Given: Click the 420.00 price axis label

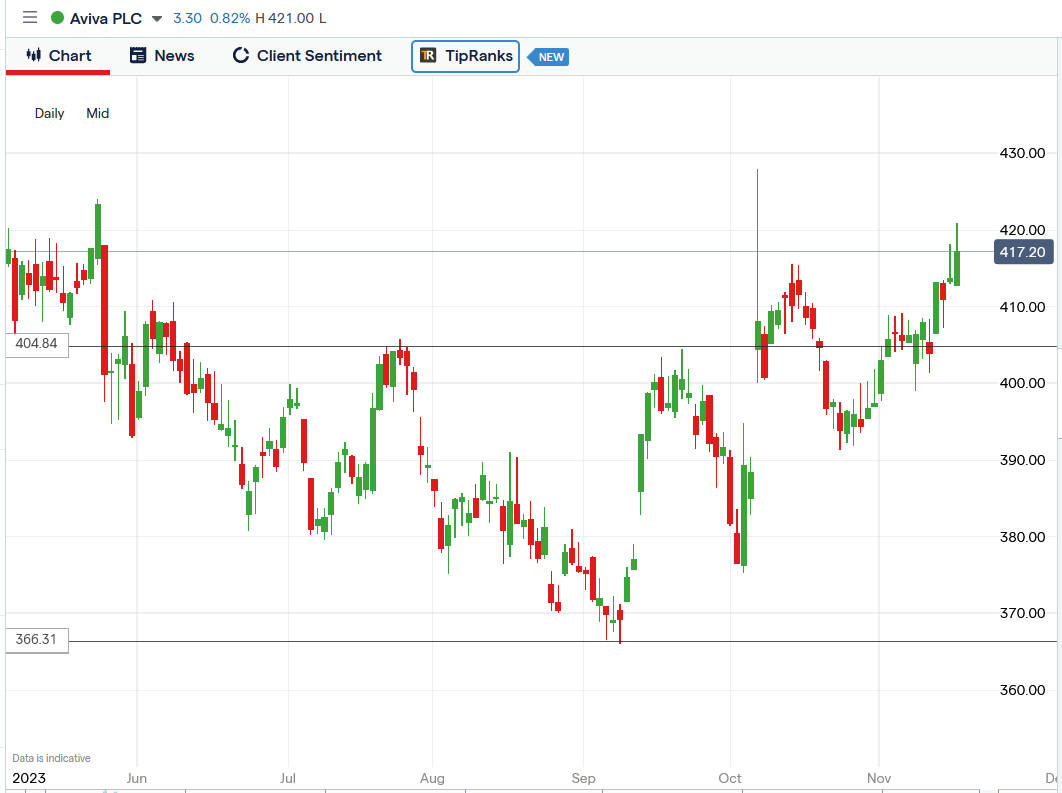Looking at the screenshot, I should tap(1022, 230).
